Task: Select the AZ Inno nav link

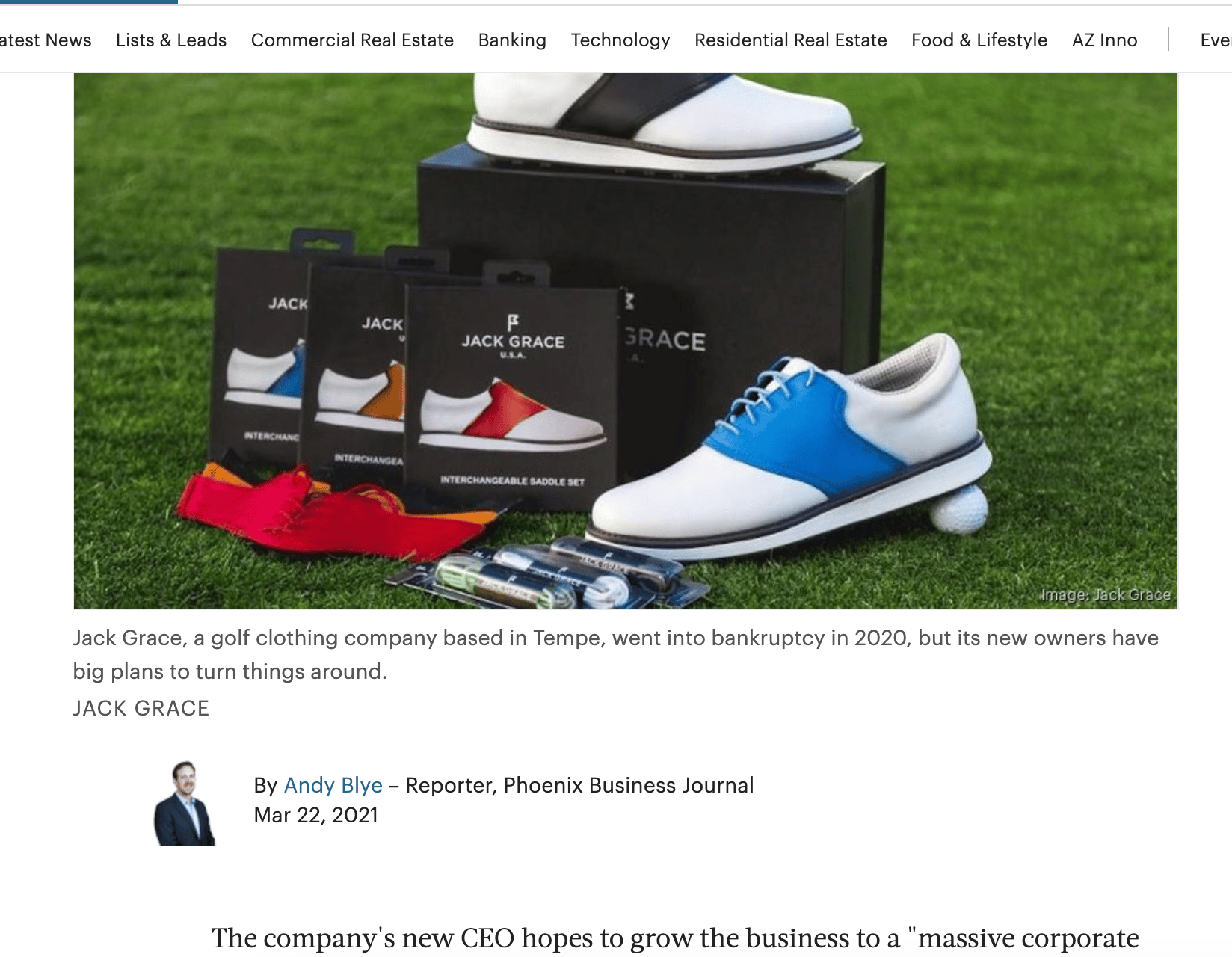Action: (1105, 40)
